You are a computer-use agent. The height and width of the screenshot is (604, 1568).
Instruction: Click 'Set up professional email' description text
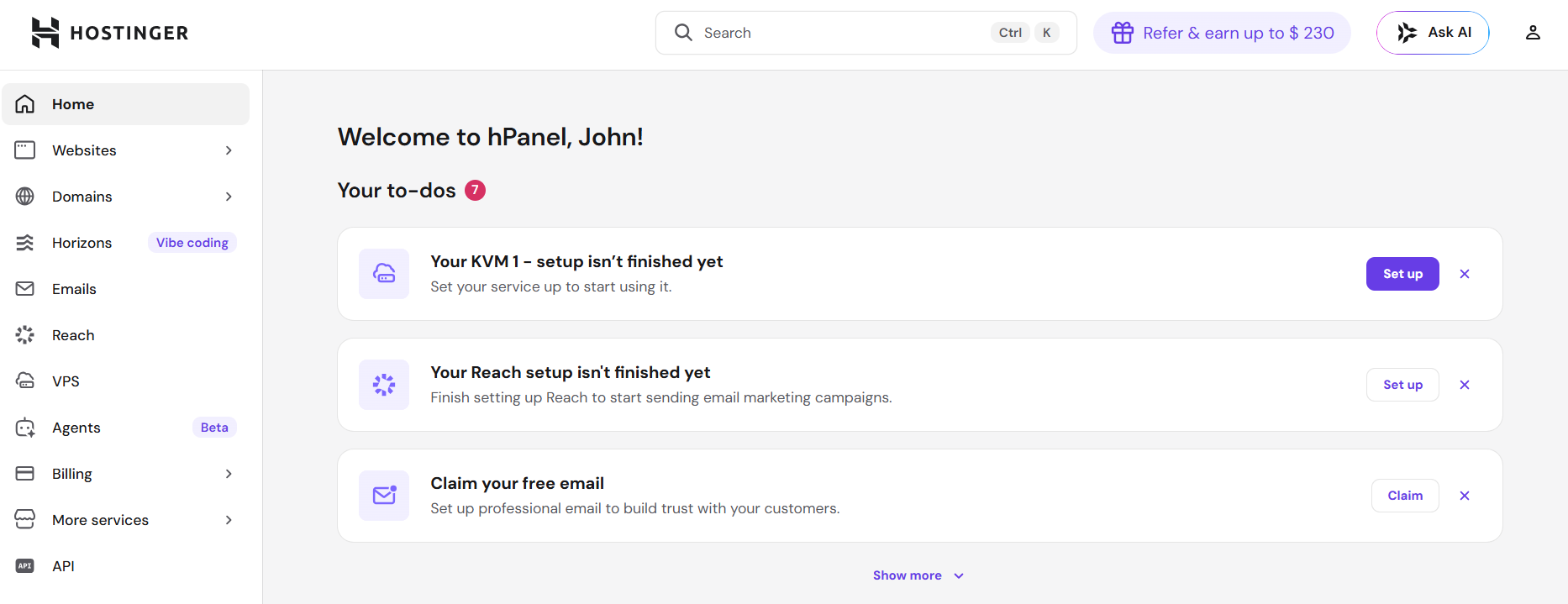click(635, 508)
